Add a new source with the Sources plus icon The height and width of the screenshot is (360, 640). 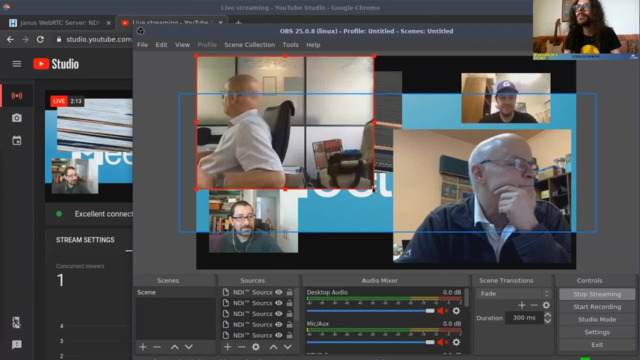pos(228,347)
